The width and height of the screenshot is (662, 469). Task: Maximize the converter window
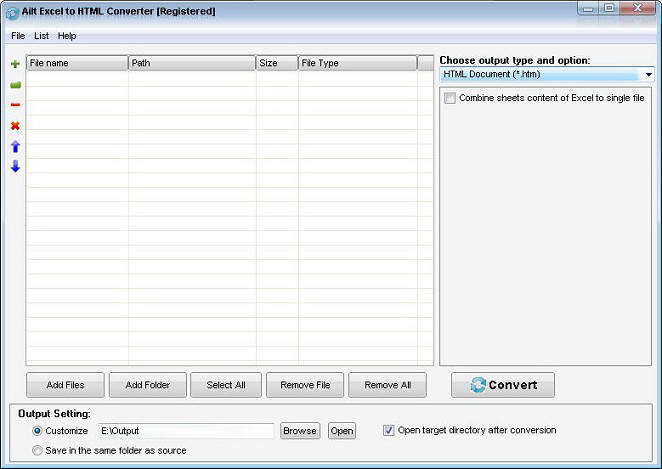coord(609,8)
